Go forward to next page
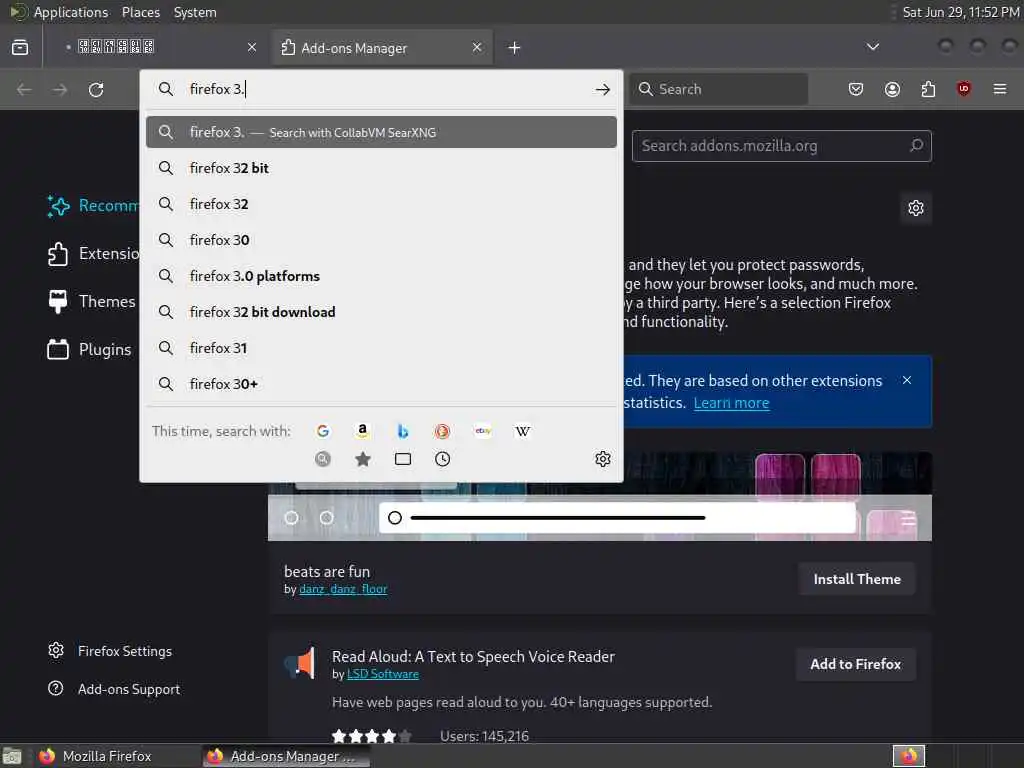 [x=60, y=89]
